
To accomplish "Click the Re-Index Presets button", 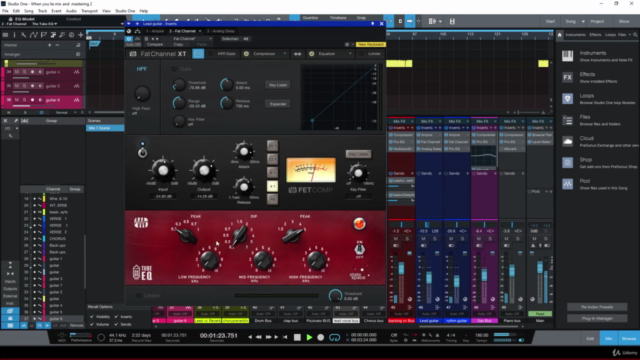I will [597, 307].
